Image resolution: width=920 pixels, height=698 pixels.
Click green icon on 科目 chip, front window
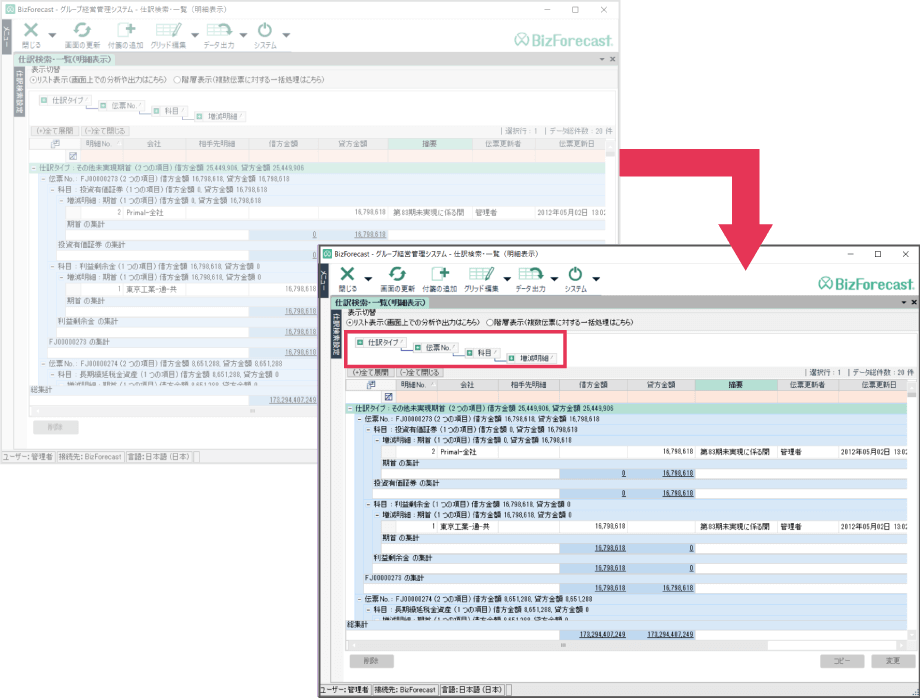coord(469,353)
